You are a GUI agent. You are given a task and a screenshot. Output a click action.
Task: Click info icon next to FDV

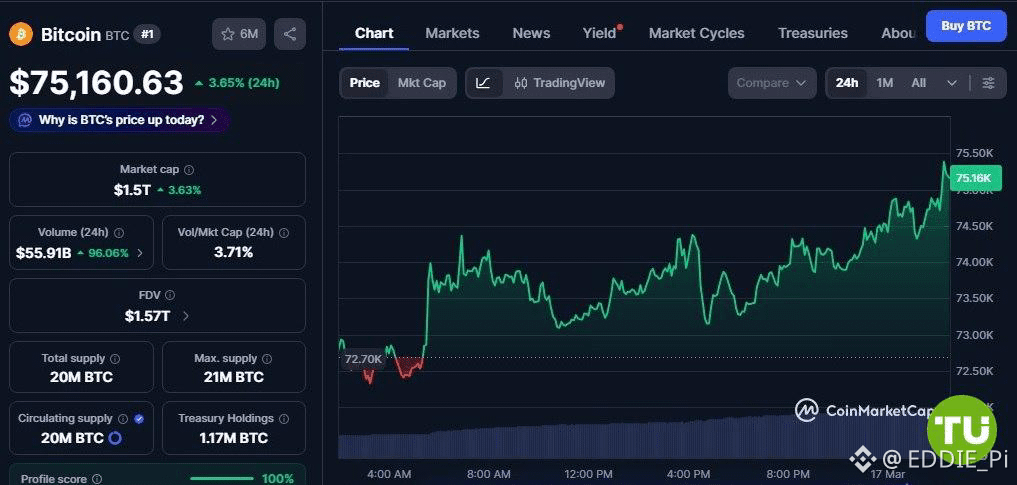click(x=170, y=295)
